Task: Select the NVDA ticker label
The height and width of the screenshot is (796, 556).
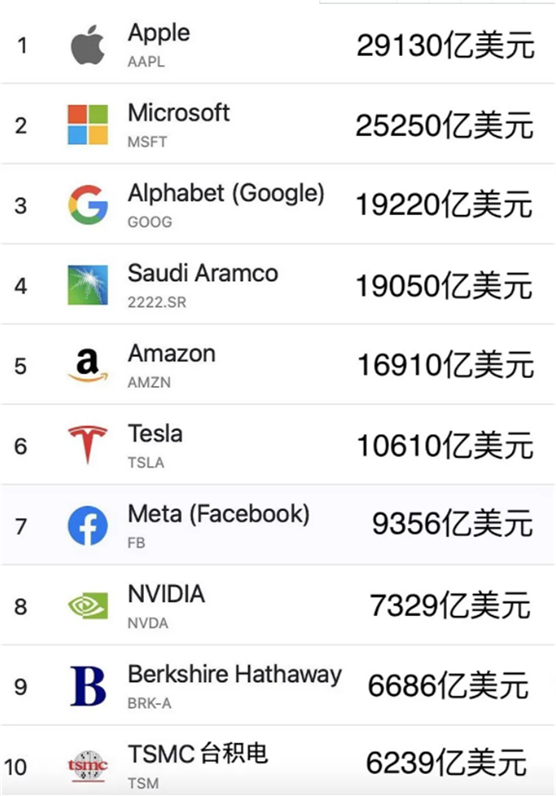Action: coord(148,623)
